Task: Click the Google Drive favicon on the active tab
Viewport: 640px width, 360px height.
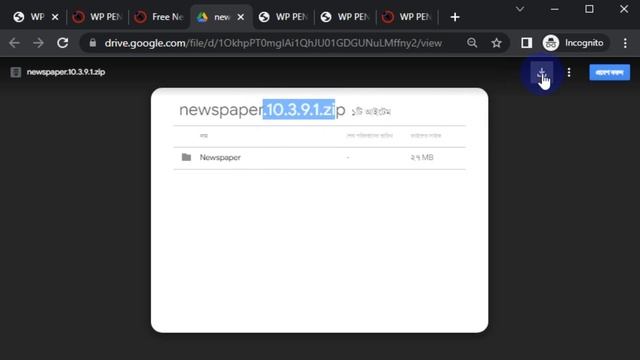Action: pyautogui.click(x=202, y=17)
